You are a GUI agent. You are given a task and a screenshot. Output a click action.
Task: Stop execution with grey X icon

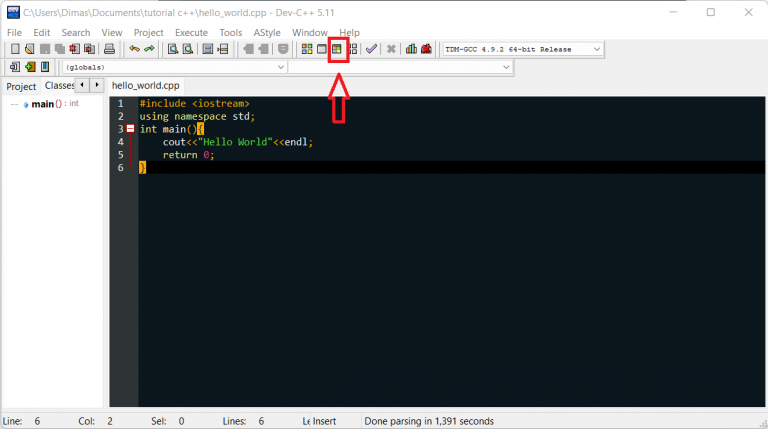click(x=391, y=49)
